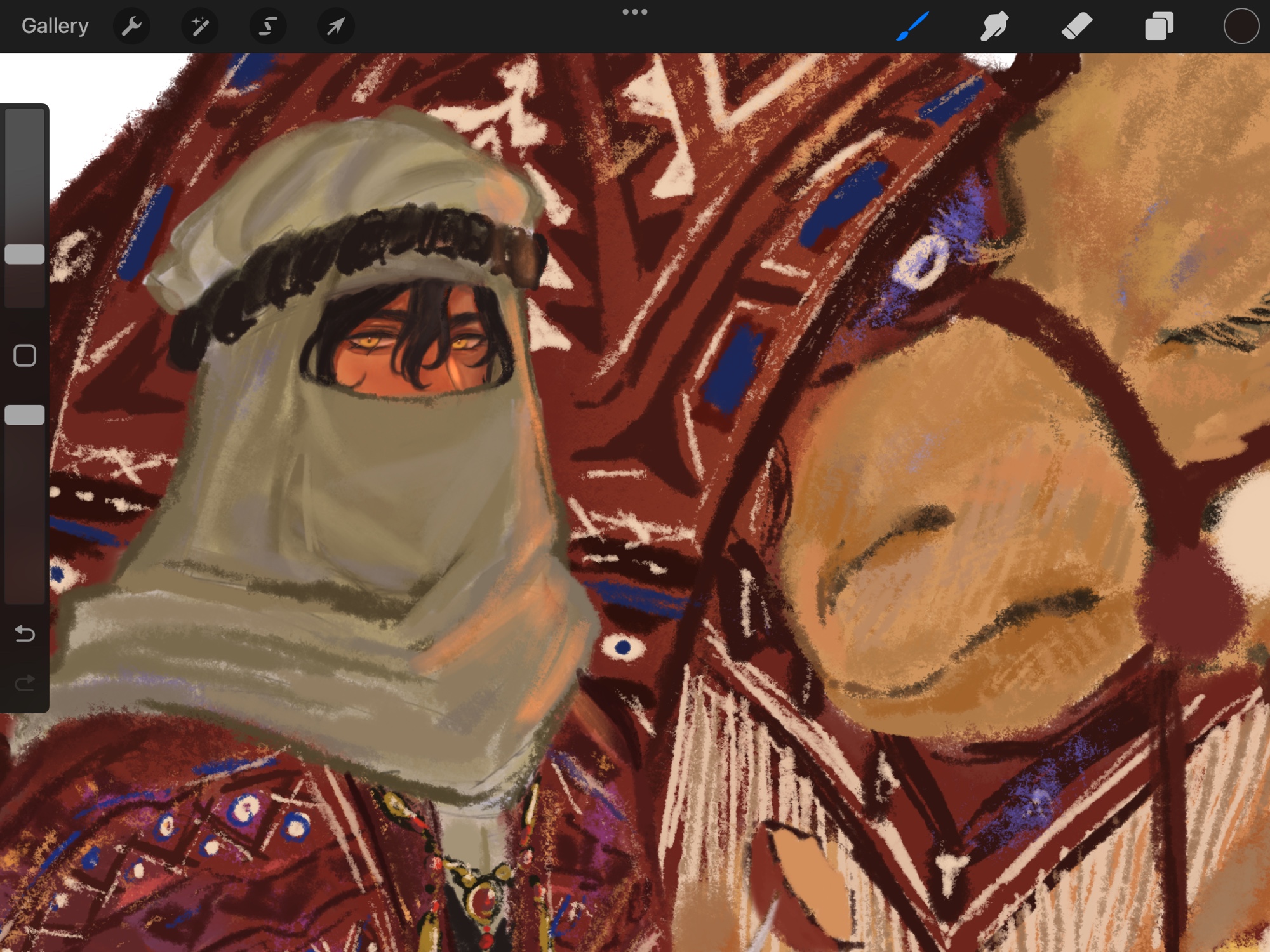The width and height of the screenshot is (1270, 952).
Task: Return to the Gallery
Action: click(55, 26)
